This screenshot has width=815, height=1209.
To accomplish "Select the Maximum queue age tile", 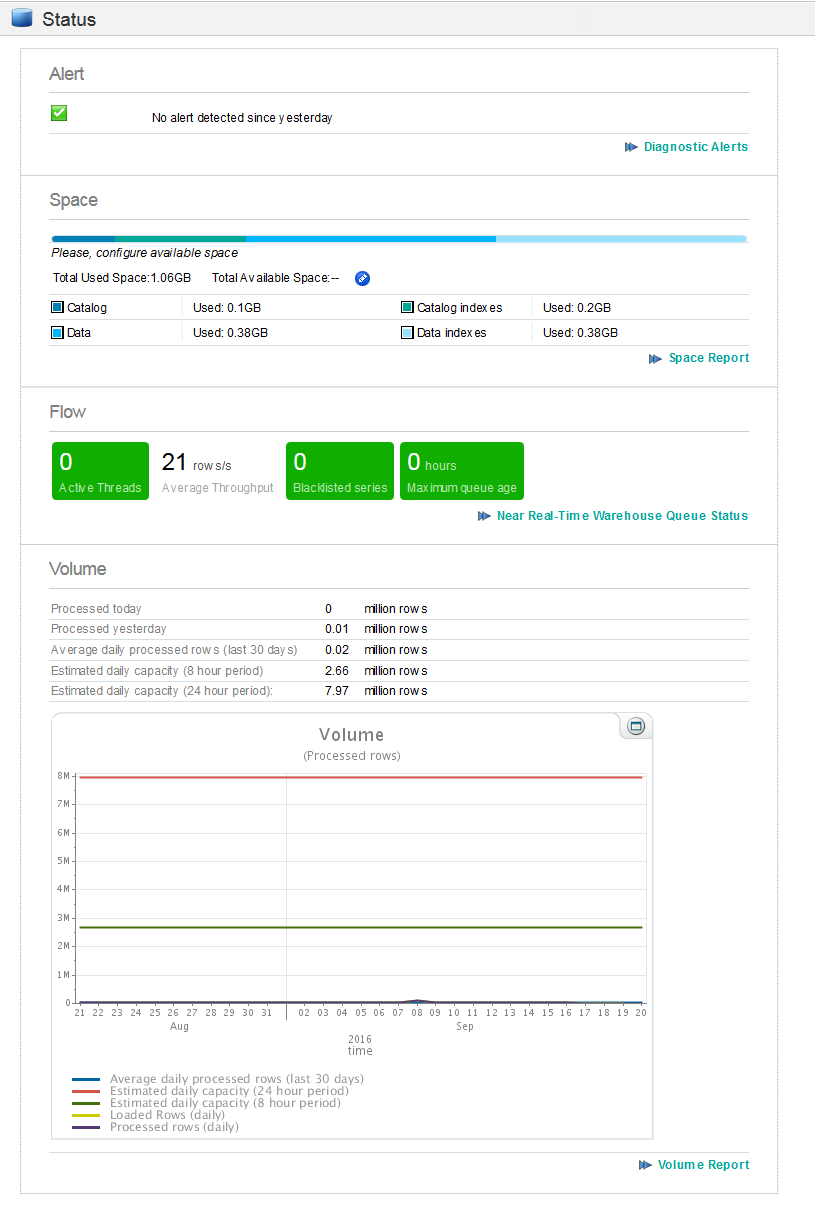I will point(461,471).
